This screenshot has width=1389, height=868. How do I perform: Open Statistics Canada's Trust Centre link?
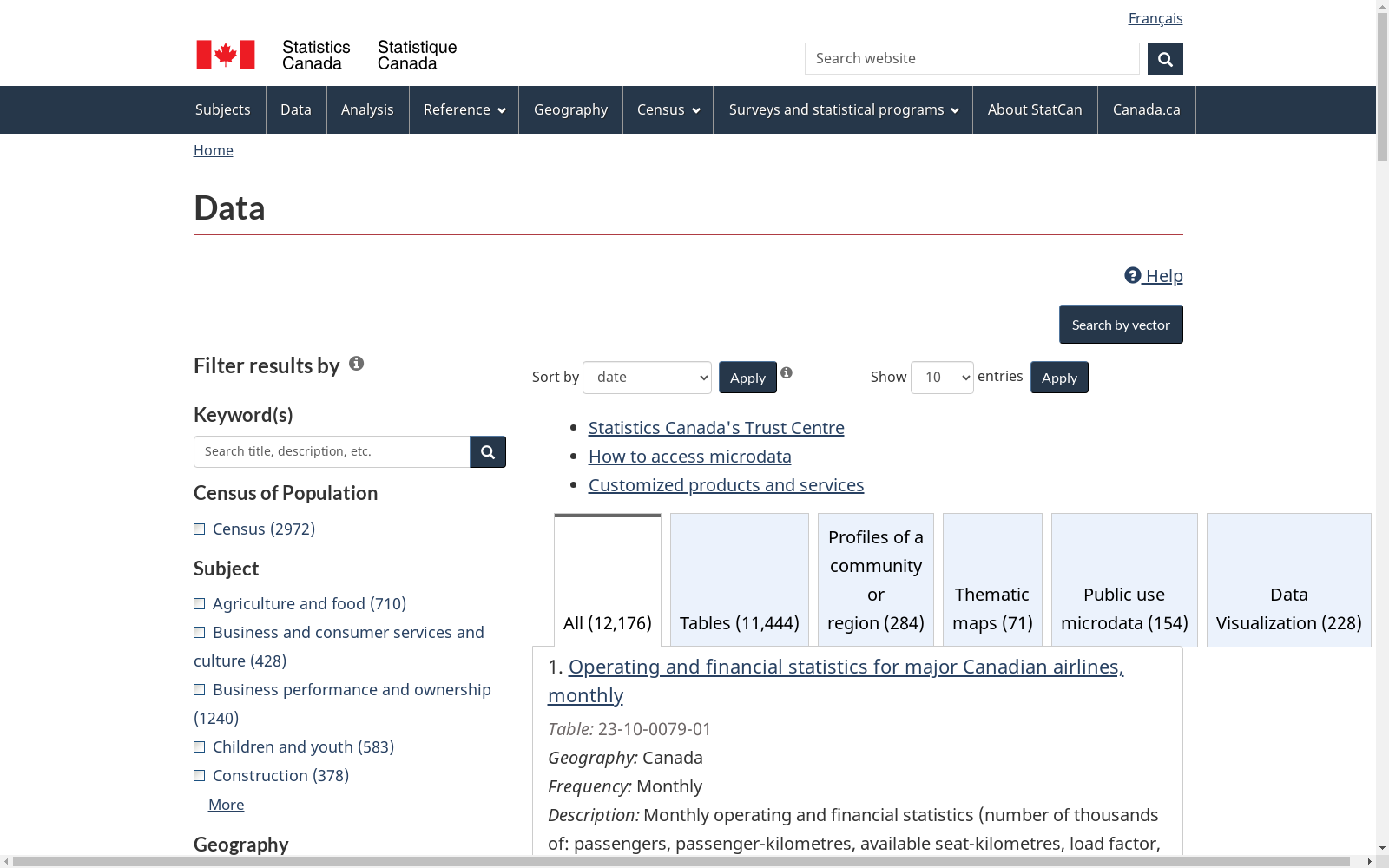tap(716, 428)
